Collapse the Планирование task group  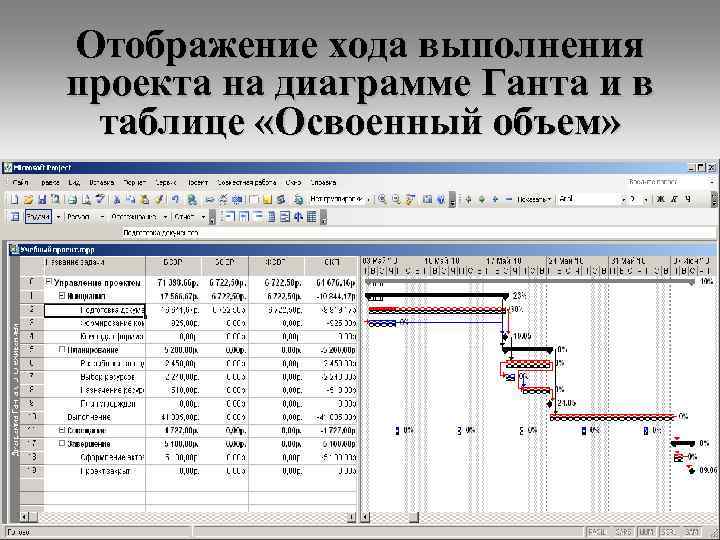(62, 349)
